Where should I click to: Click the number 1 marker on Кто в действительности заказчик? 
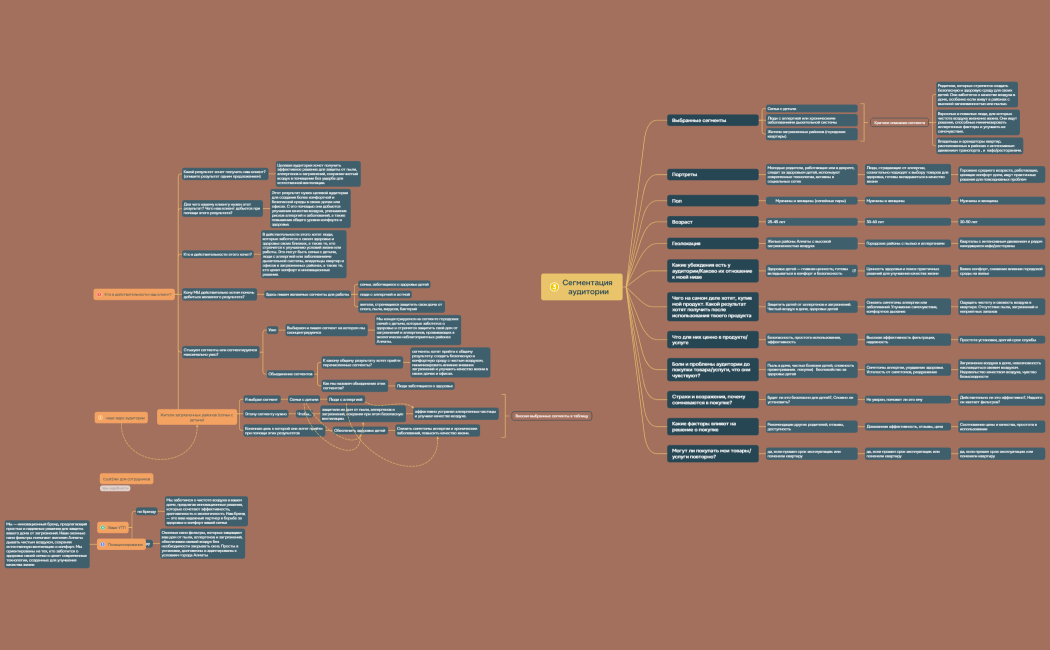point(98,294)
